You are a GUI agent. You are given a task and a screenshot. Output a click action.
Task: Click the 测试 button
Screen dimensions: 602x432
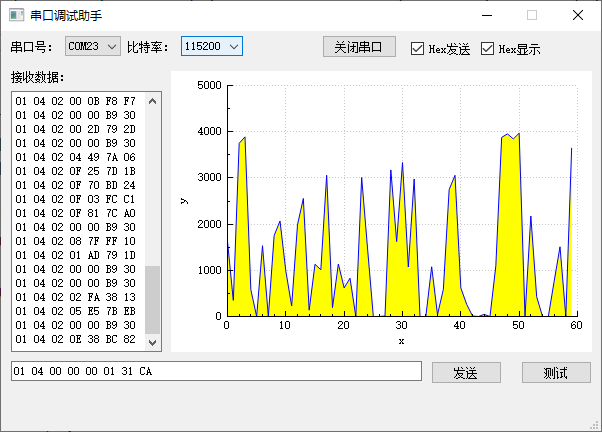pyautogui.click(x=555, y=372)
